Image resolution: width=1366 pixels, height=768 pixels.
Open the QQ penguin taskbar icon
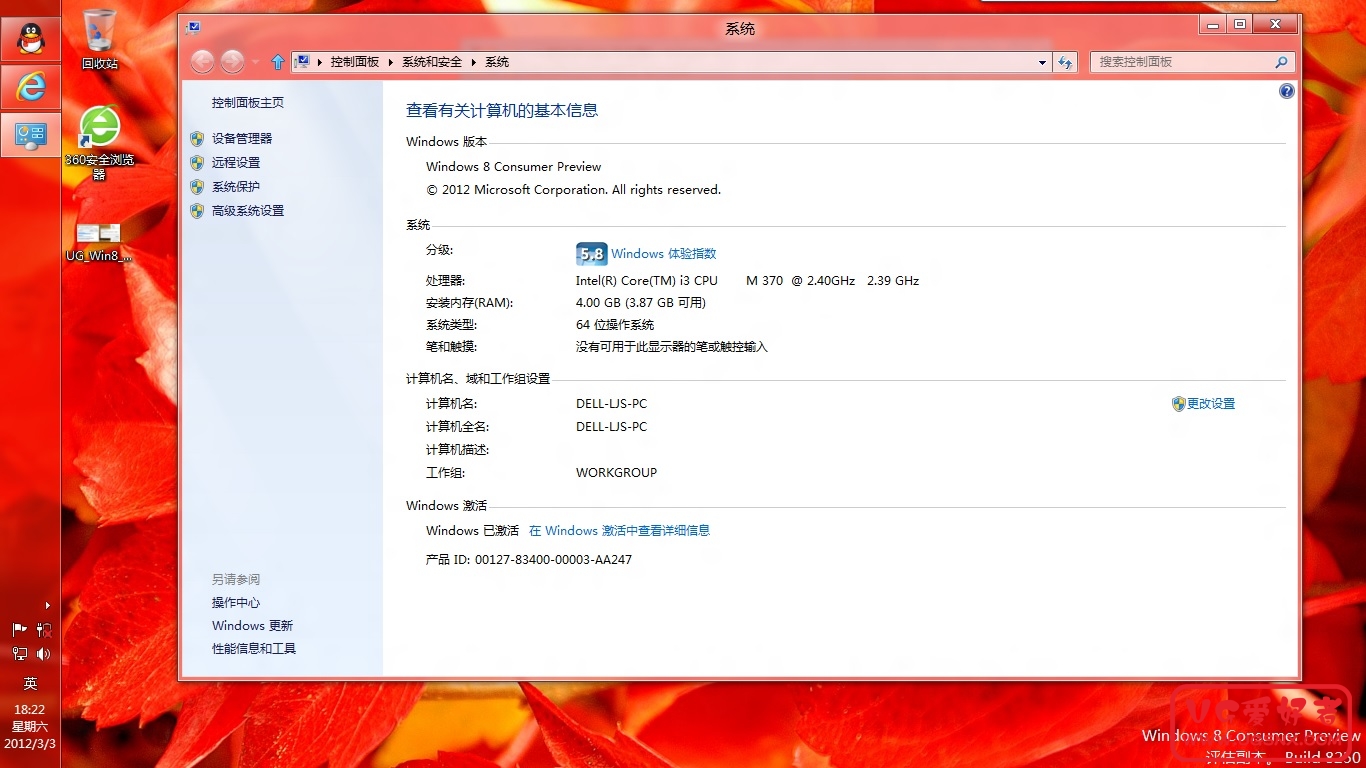(30, 39)
